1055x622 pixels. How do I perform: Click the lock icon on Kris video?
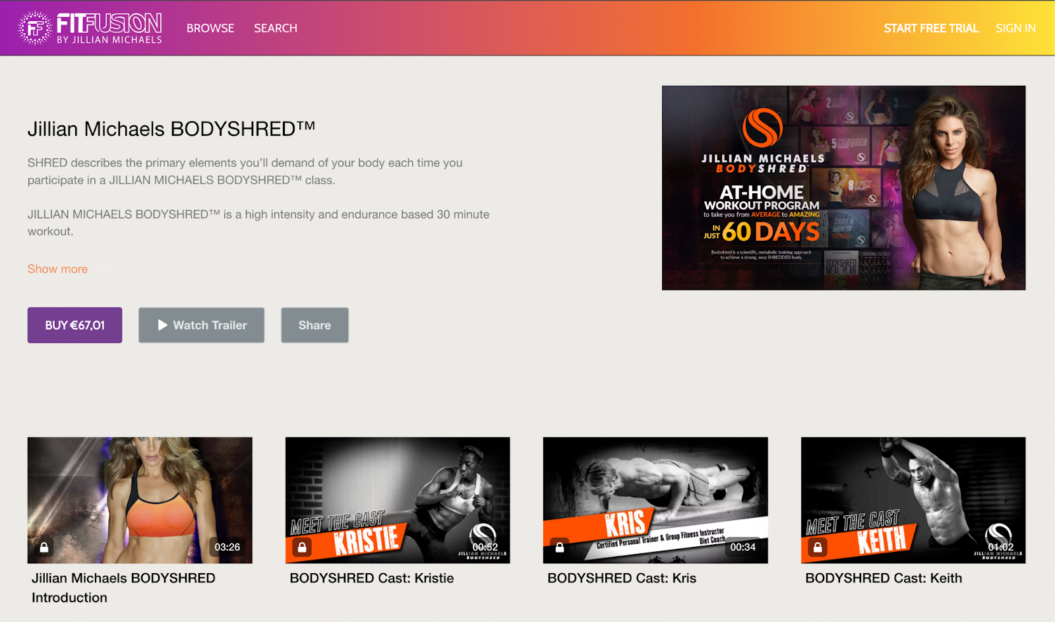pyautogui.click(x=560, y=547)
